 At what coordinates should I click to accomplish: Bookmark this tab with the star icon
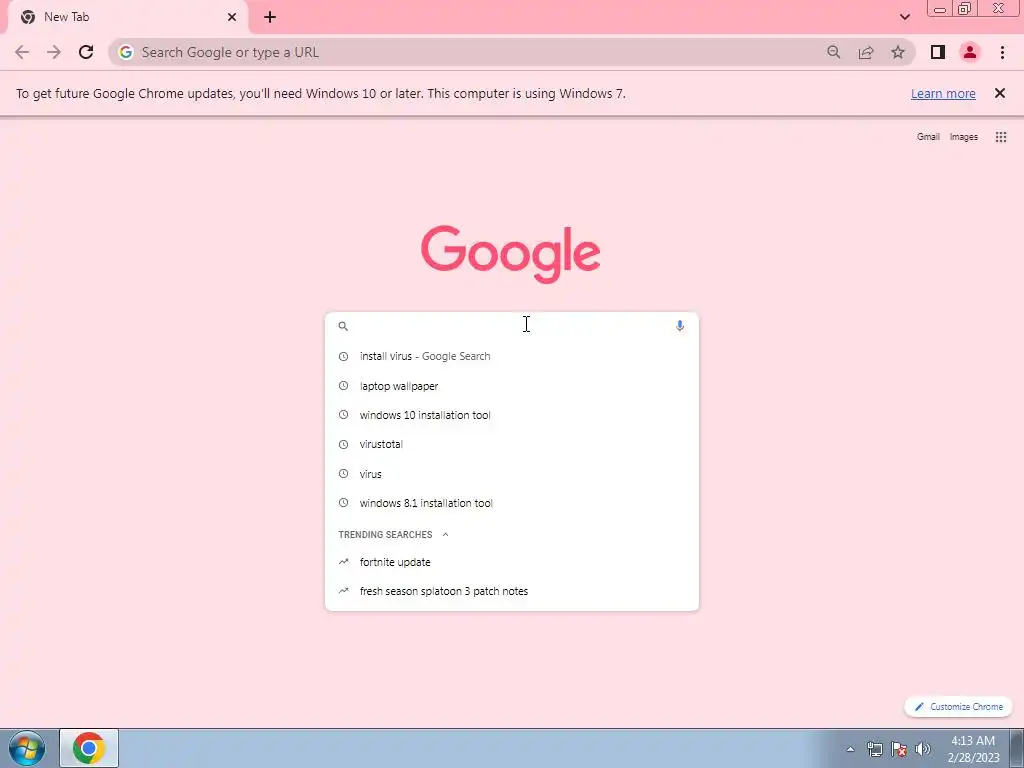tap(898, 52)
